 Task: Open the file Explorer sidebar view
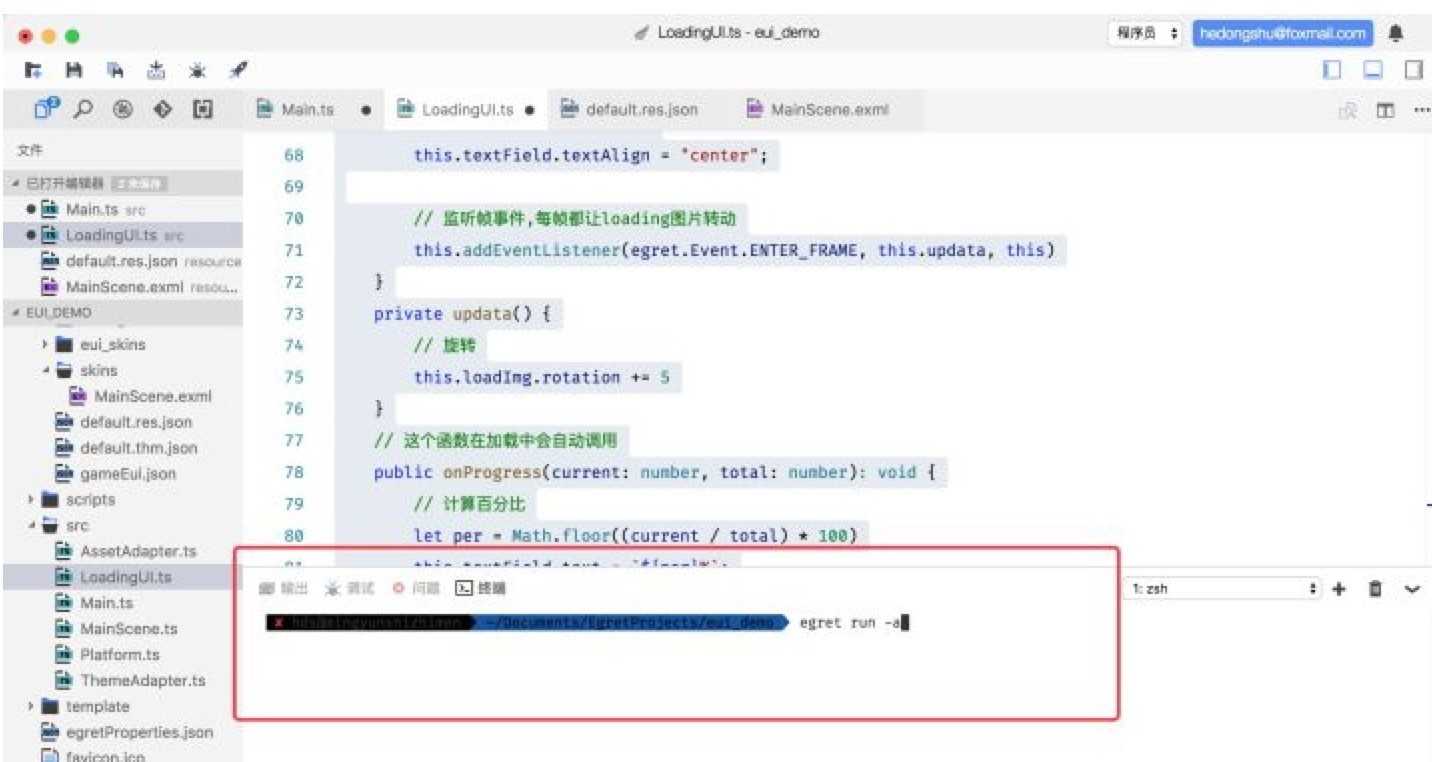tap(46, 109)
